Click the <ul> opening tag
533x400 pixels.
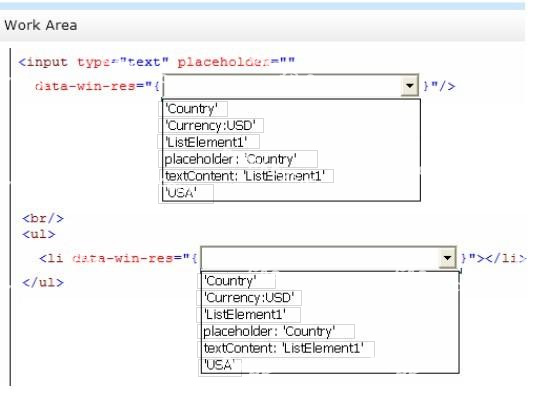39,234
